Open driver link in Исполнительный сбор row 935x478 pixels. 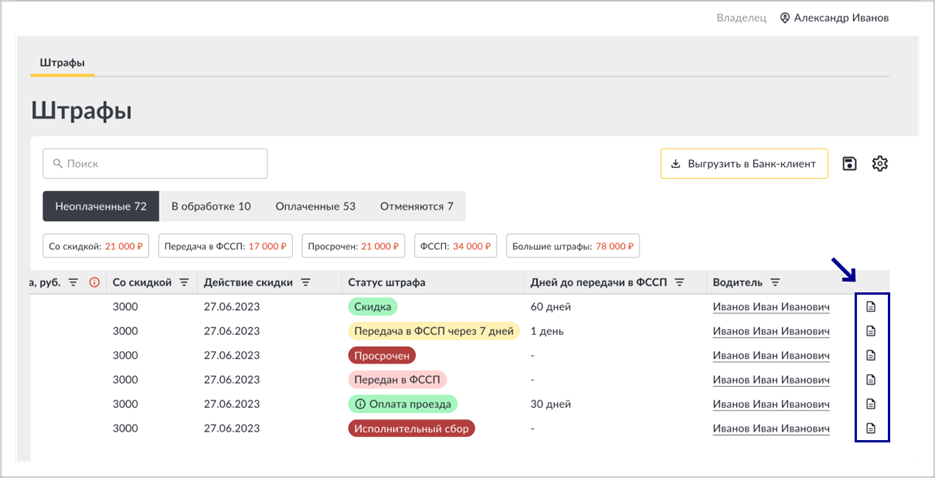tap(771, 429)
